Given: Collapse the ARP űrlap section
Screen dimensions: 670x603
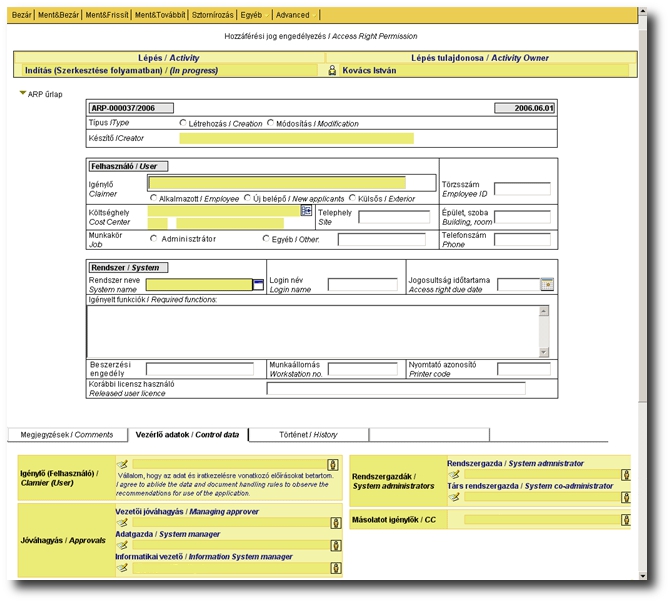Looking at the screenshot, I should tap(23, 93).
